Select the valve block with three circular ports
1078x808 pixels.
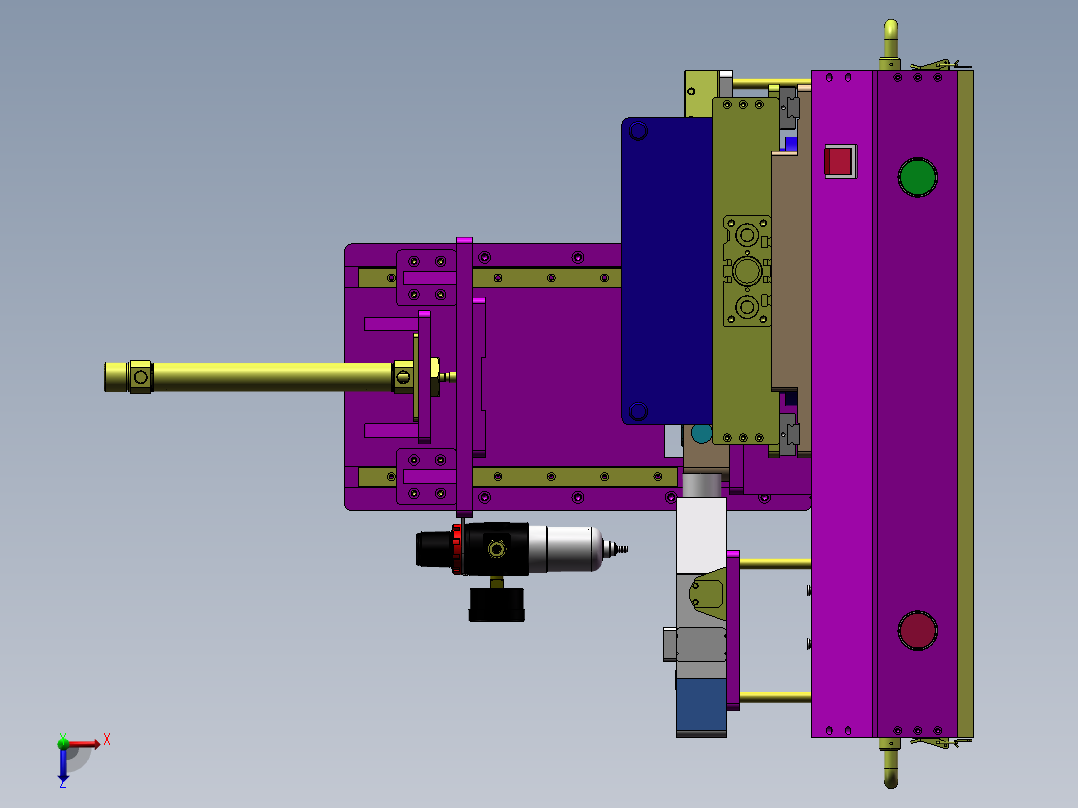(x=747, y=271)
